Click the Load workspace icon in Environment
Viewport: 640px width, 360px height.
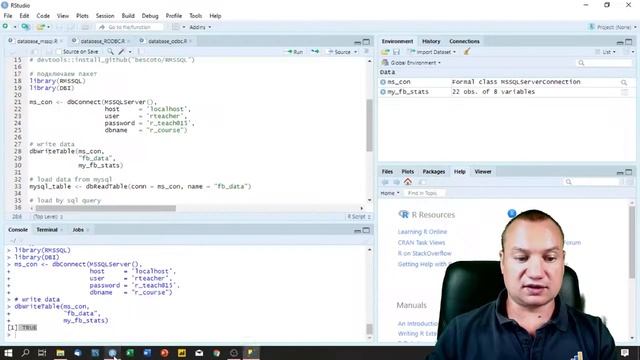tap(385, 52)
